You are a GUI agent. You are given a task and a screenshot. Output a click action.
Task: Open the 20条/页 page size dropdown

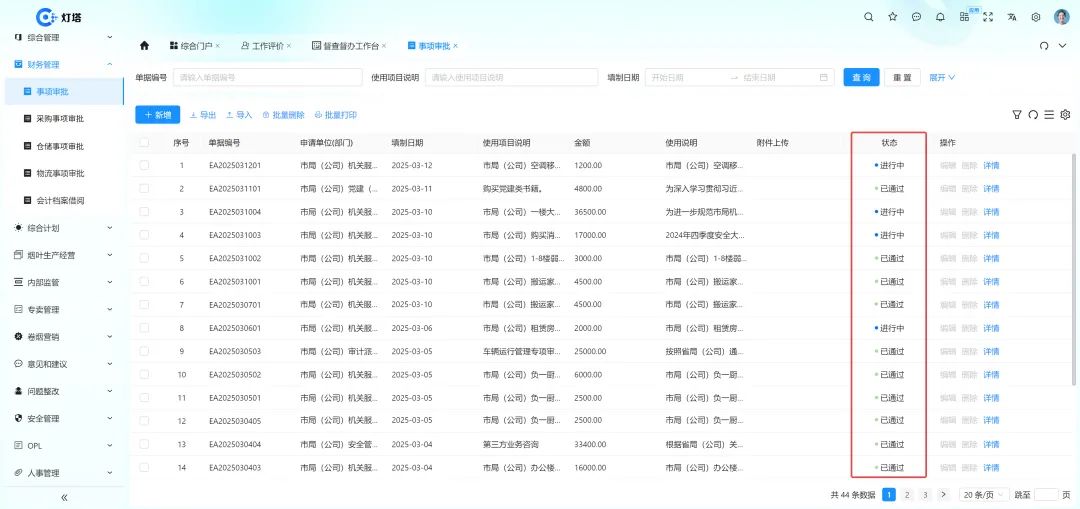[982, 495]
